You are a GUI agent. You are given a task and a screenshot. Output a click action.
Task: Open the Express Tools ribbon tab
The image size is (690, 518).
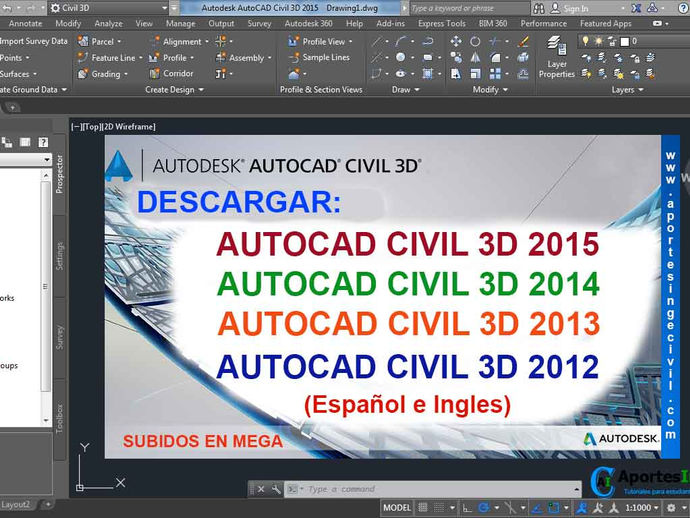click(442, 23)
